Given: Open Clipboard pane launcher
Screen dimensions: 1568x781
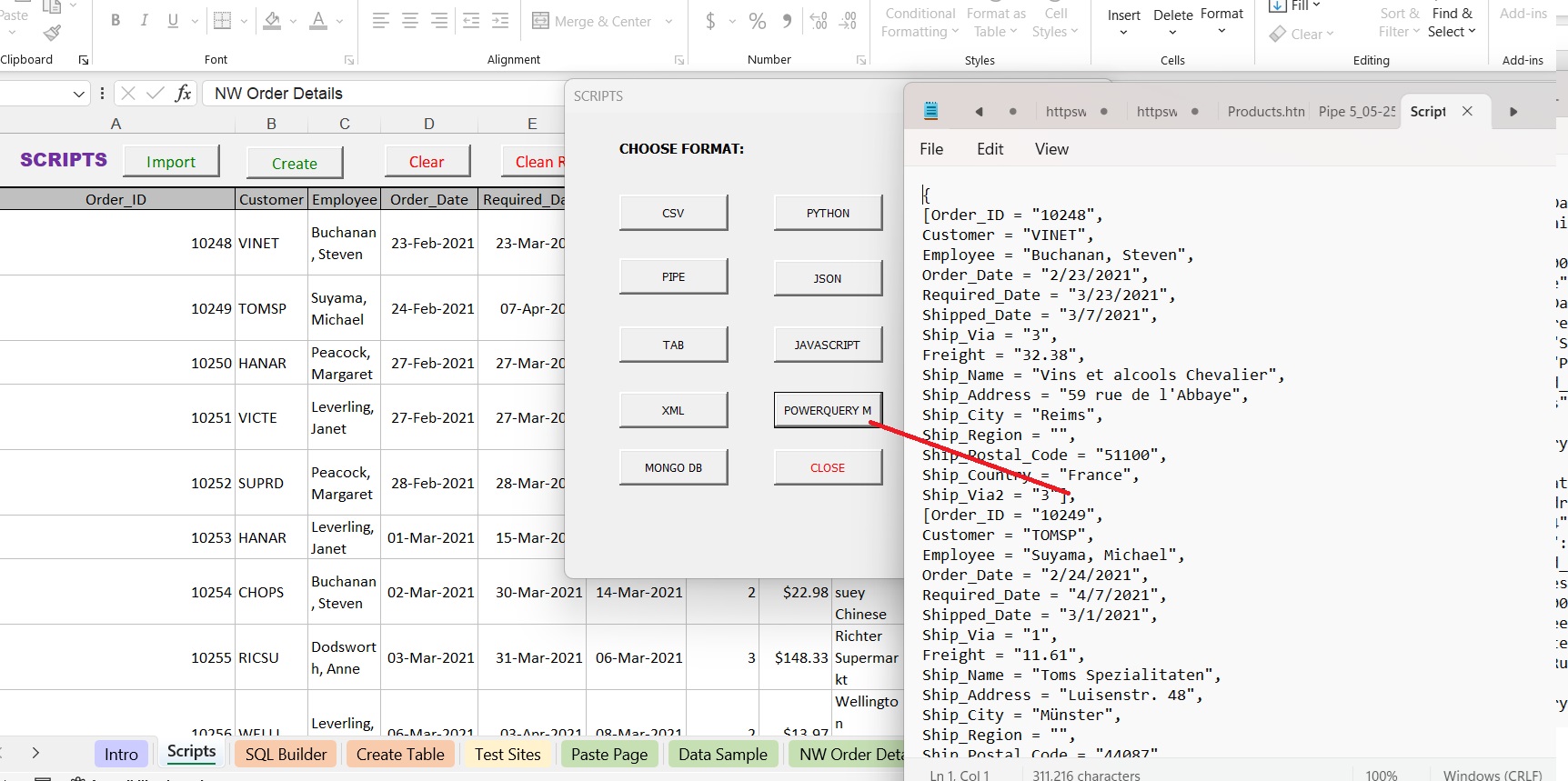Looking at the screenshot, I should (x=84, y=60).
